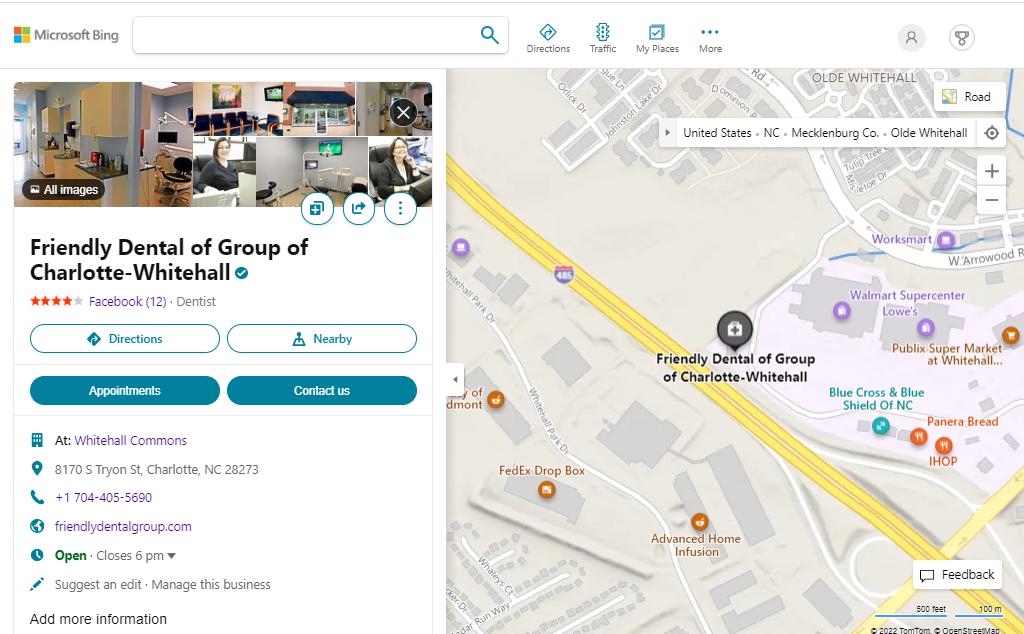Open the More menu
This screenshot has width=1024, height=634.
click(710, 38)
